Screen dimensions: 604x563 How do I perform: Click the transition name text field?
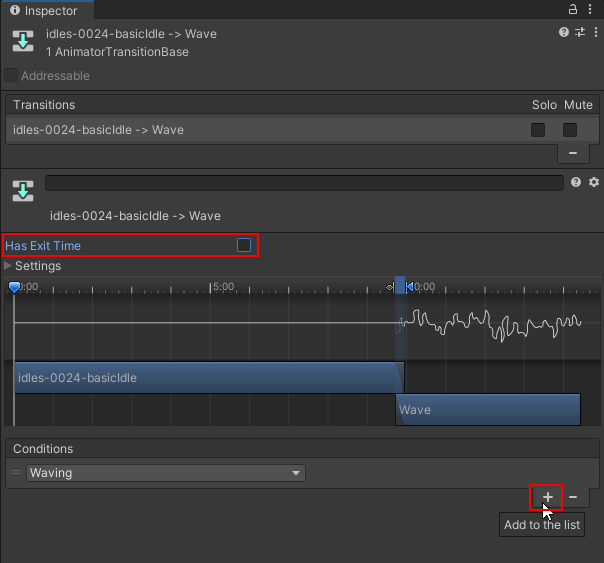tap(304, 183)
